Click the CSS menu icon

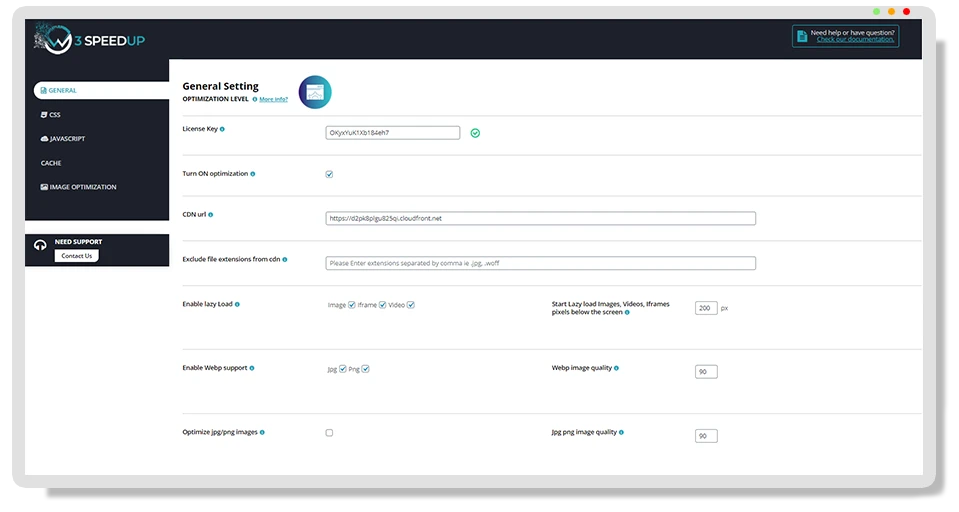[43, 115]
